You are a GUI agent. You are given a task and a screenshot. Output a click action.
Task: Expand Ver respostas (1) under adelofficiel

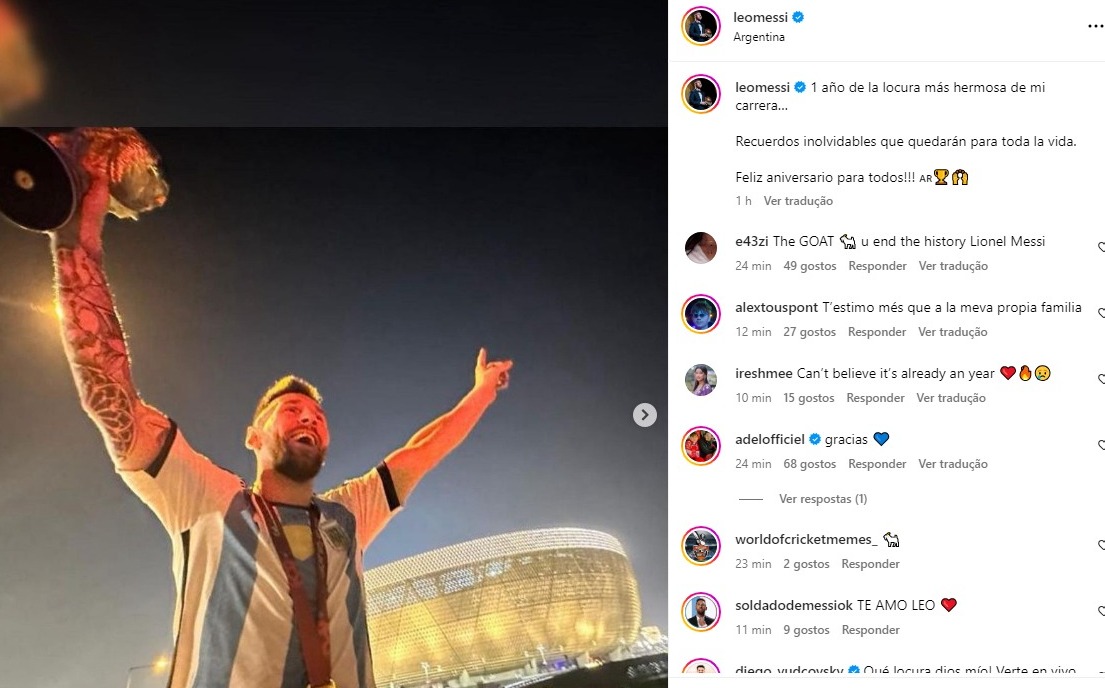click(x=822, y=499)
